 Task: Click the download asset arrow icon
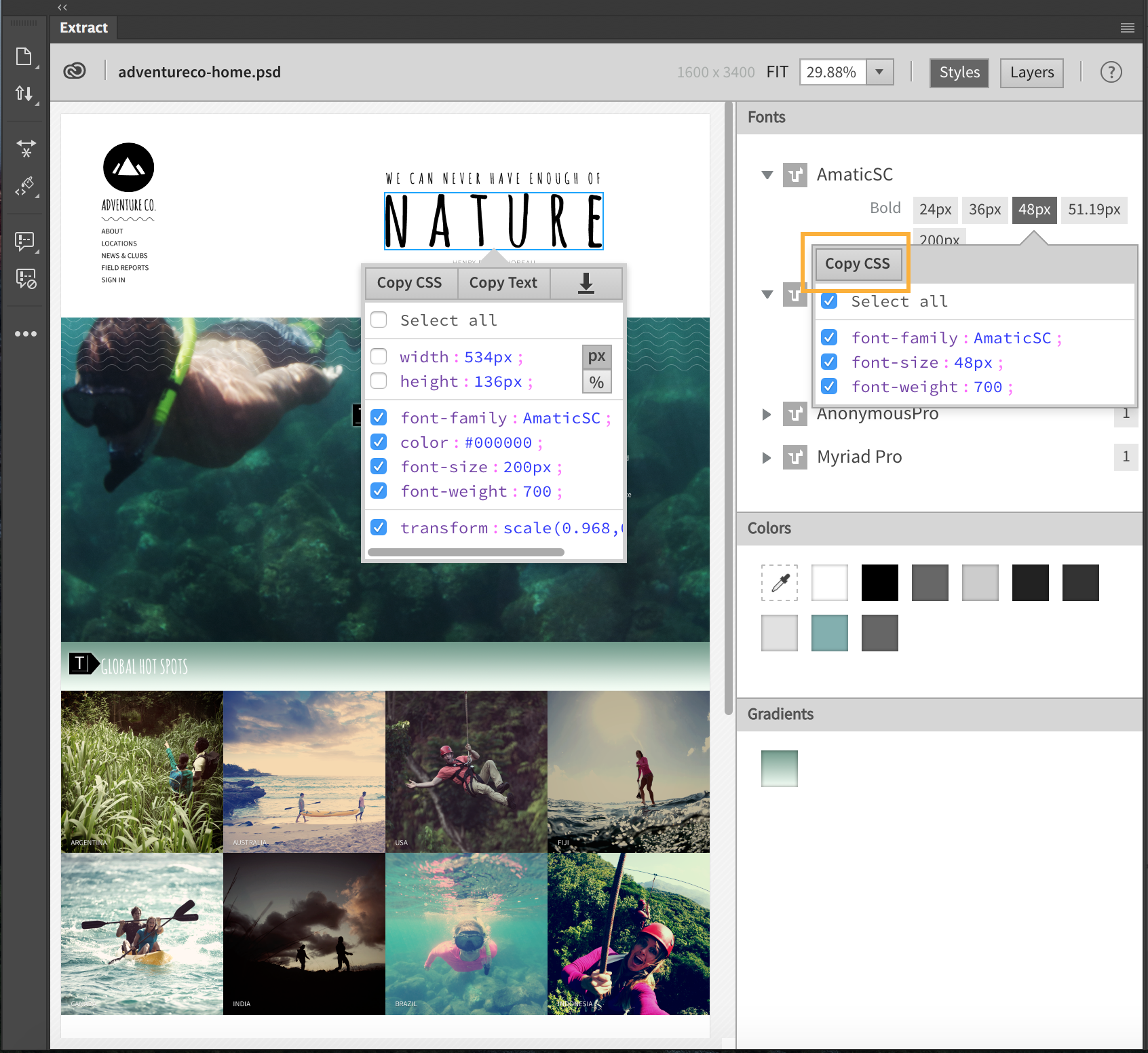[x=586, y=283]
